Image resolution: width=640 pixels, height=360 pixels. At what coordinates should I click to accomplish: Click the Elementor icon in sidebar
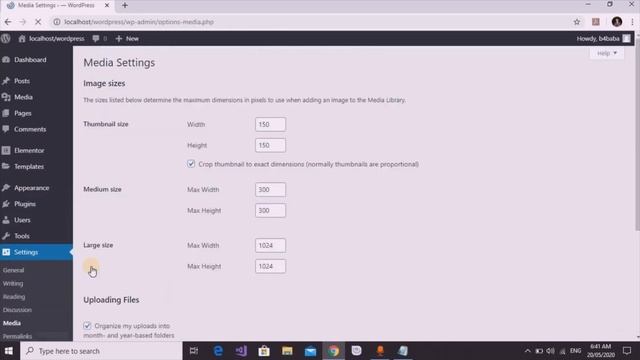[x=6, y=150]
